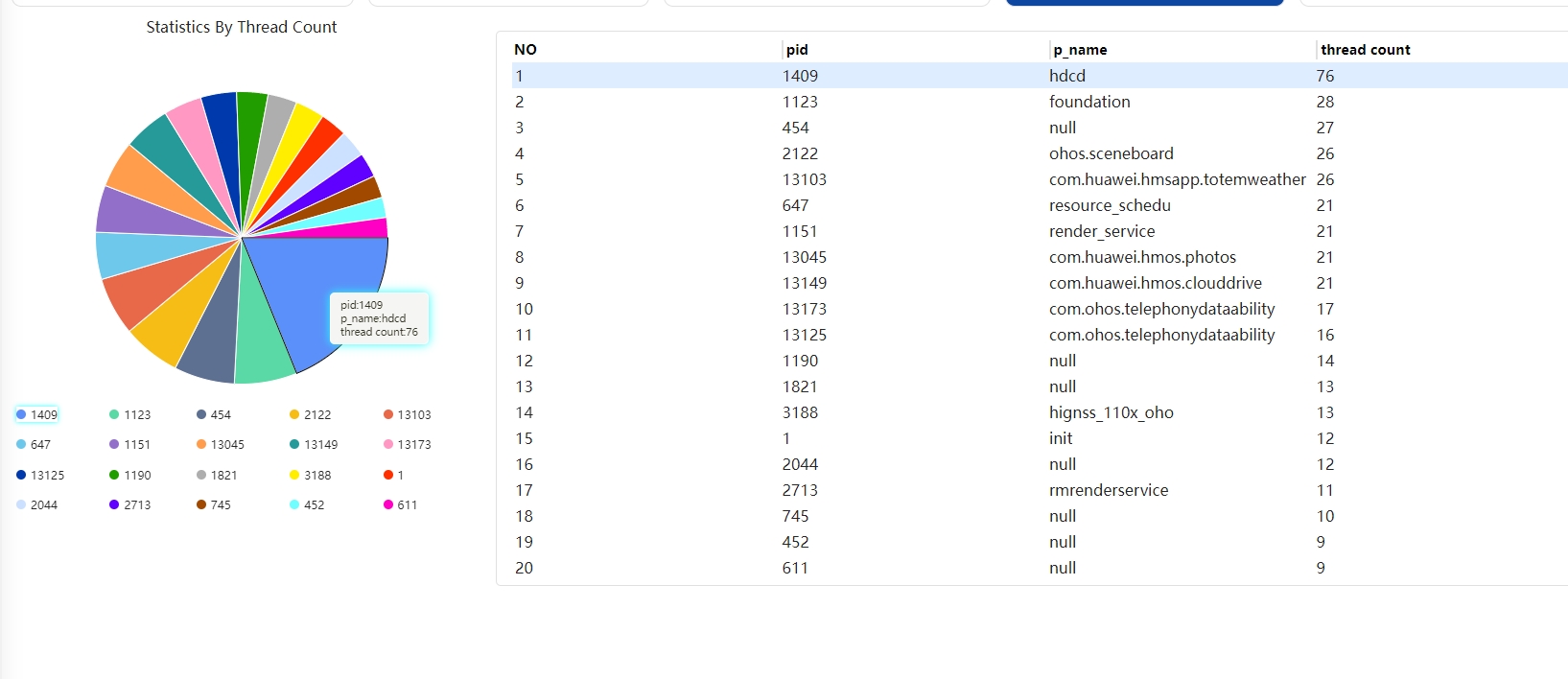
Task: Toggle legend entry for pid 13125
Action: (x=40, y=475)
